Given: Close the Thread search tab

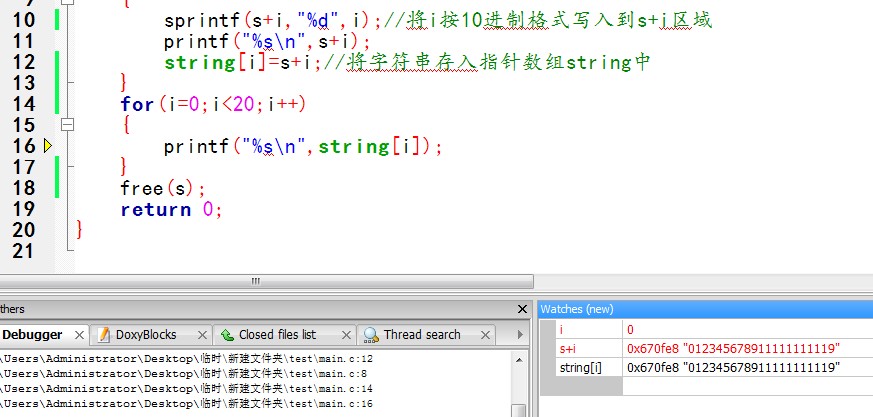Looking at the screenshot, I should pyautogui.click(x=485, y=335).
